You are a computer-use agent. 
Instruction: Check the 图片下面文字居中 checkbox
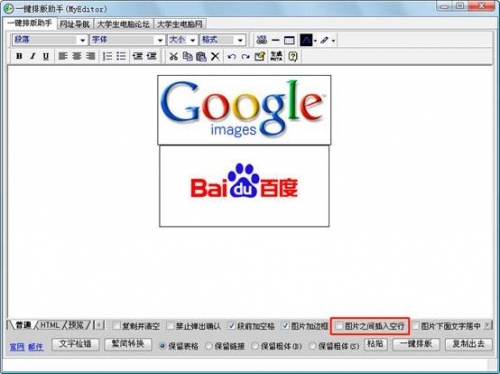tap(415, 326)
